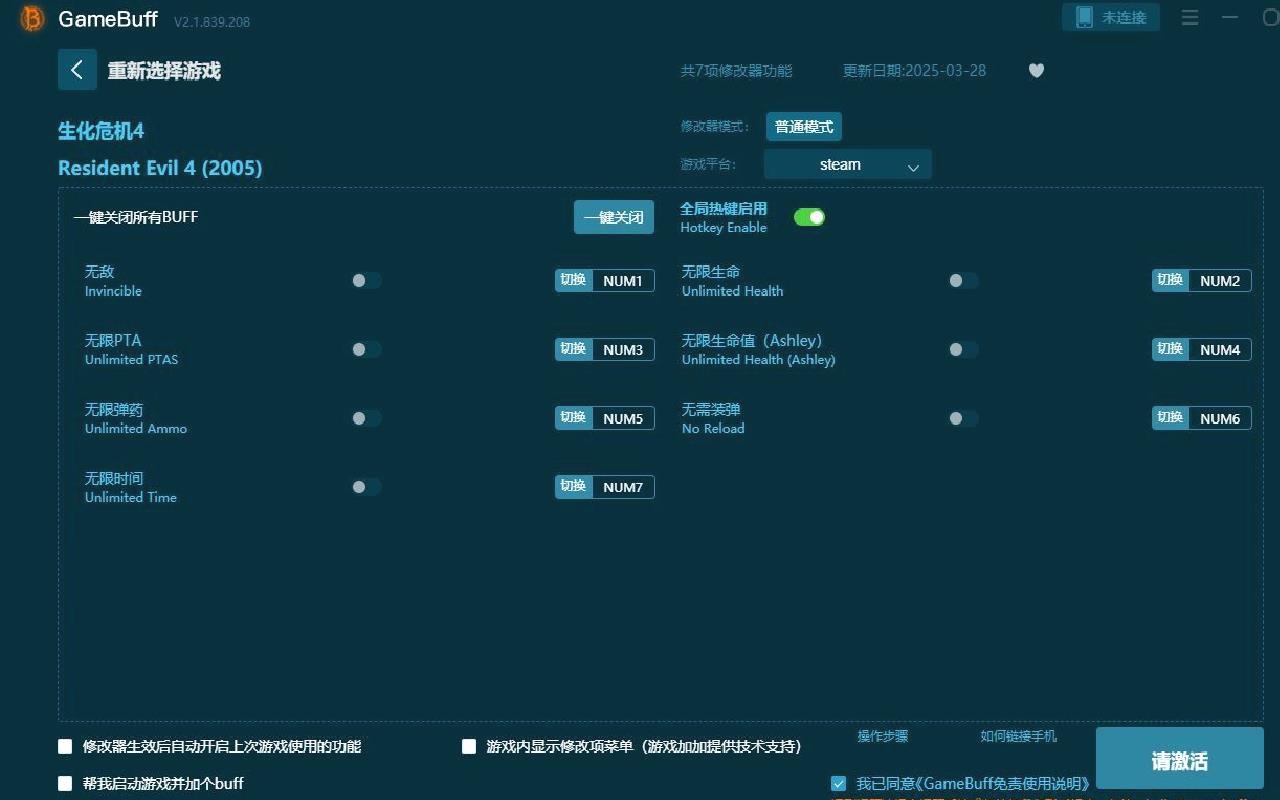Check 帮我启动游戏并加个buff checkbox
Image resolution: width=1280 pixels, height=800 pixels.
65,783
